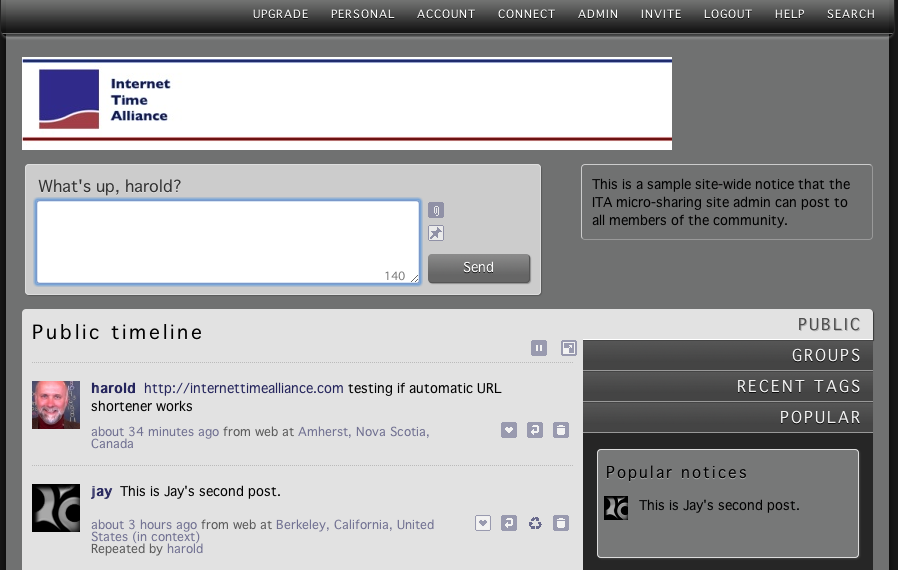Click the pin location icon
898x570 pixels.
[x=436, y=233]
